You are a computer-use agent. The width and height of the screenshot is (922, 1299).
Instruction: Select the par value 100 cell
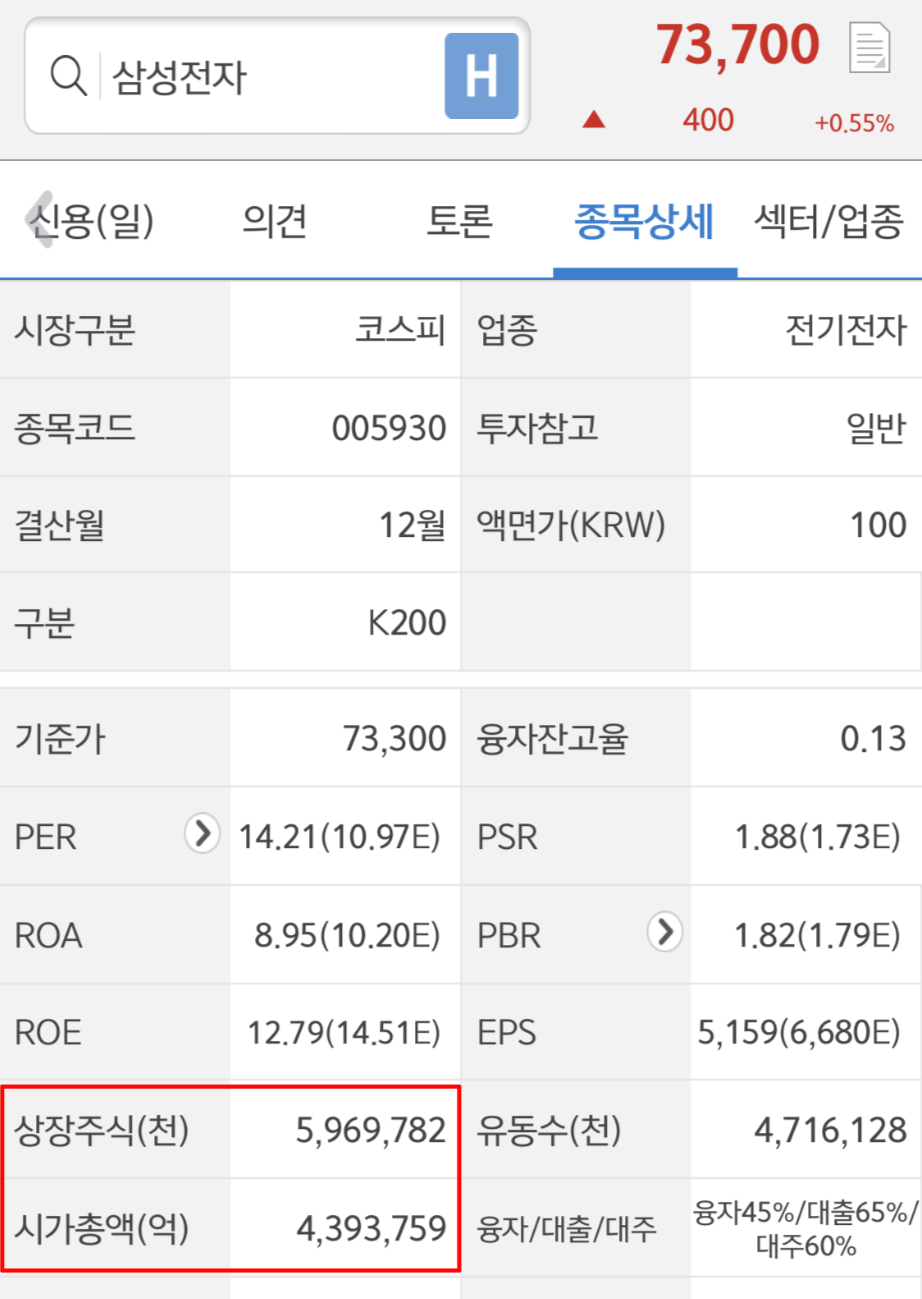coord(879,526)
